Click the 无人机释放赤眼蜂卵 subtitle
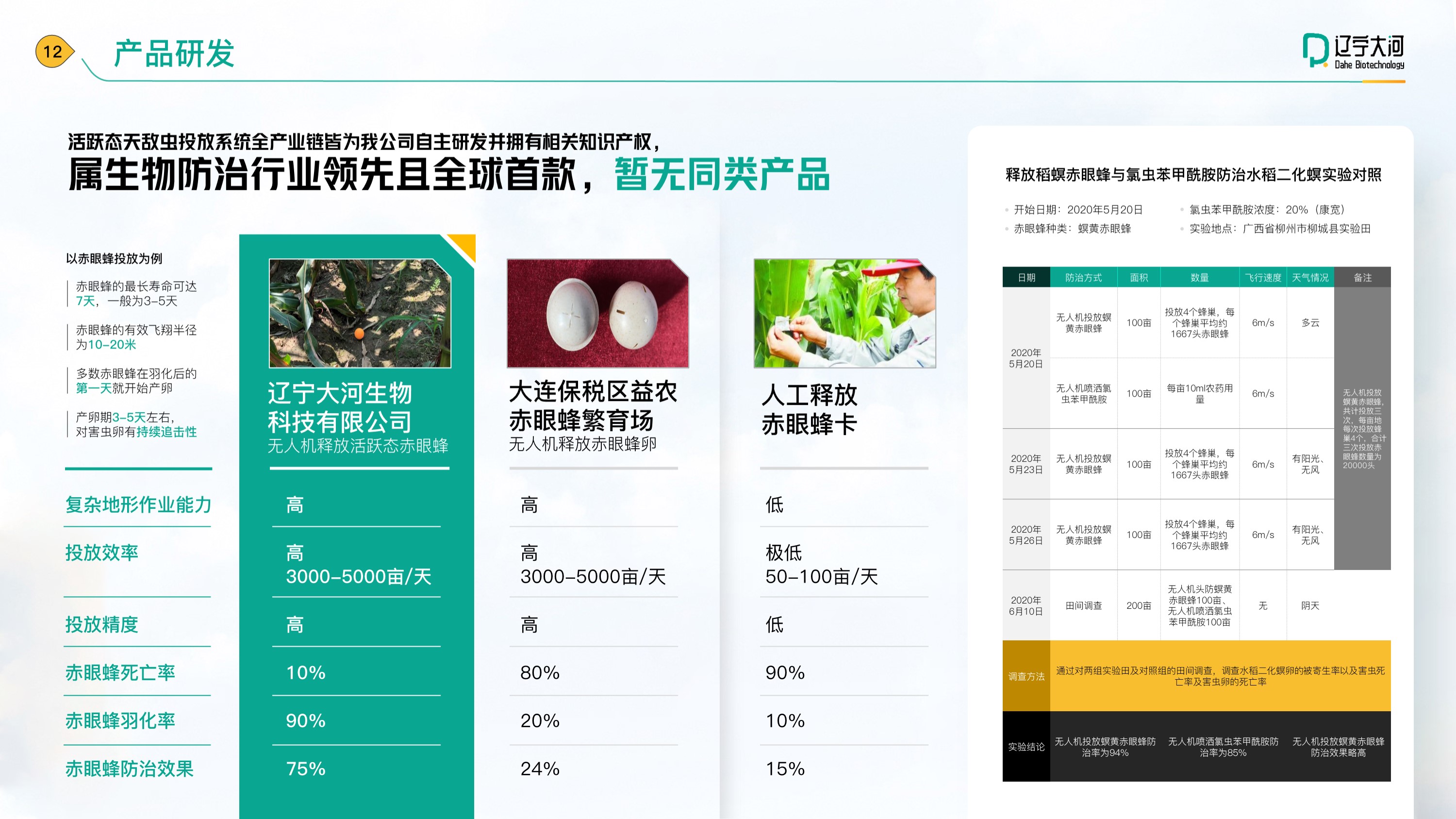 click(x=582, y=444)
